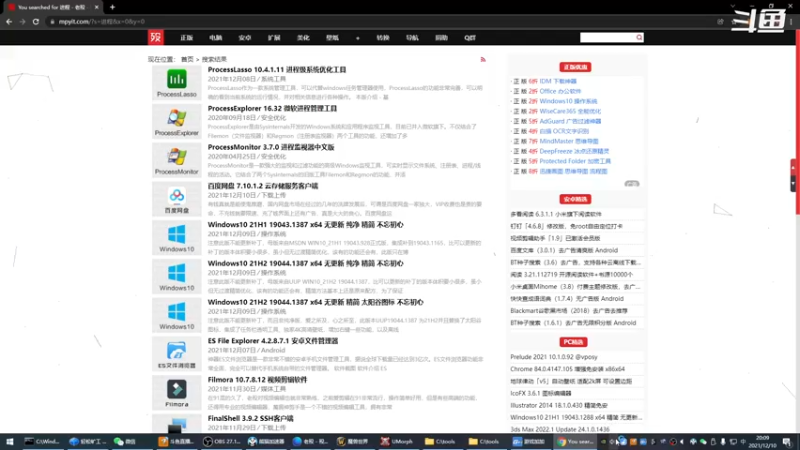Image resolution: width=800 pixels, height=450 pixels.
Task: Open the 扩展 navigation menu
Action: click(274, 38)
